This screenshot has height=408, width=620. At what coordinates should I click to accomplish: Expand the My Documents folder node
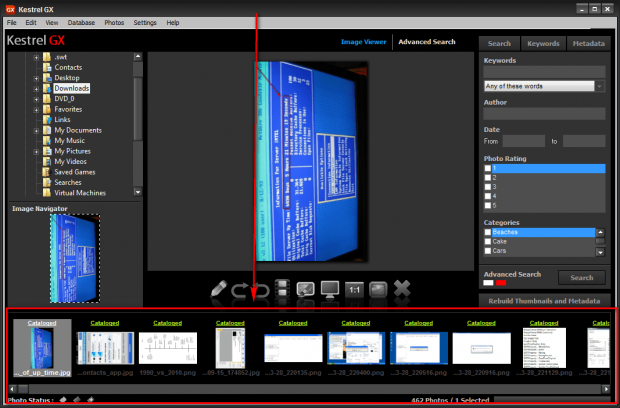point(36,130)
